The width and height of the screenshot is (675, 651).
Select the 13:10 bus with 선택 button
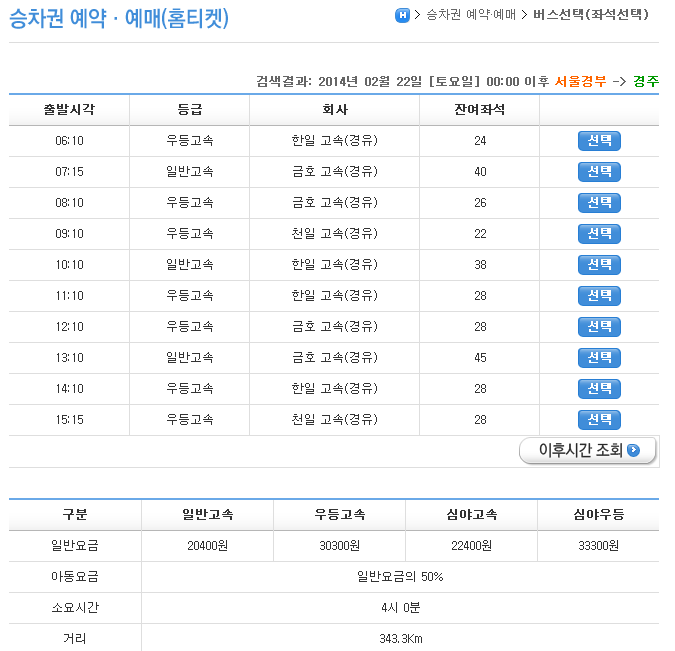coord(599,358)
